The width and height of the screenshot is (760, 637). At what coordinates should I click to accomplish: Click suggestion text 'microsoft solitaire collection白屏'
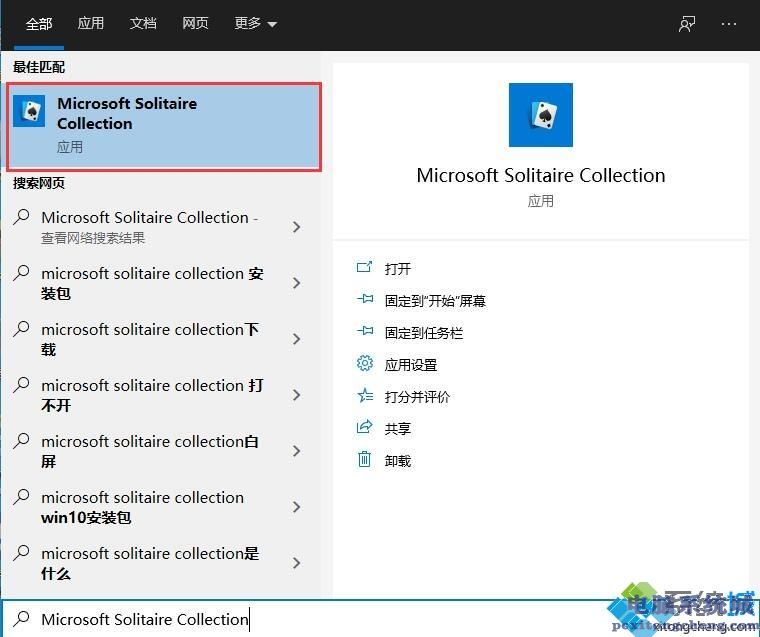tap(150, 451)
